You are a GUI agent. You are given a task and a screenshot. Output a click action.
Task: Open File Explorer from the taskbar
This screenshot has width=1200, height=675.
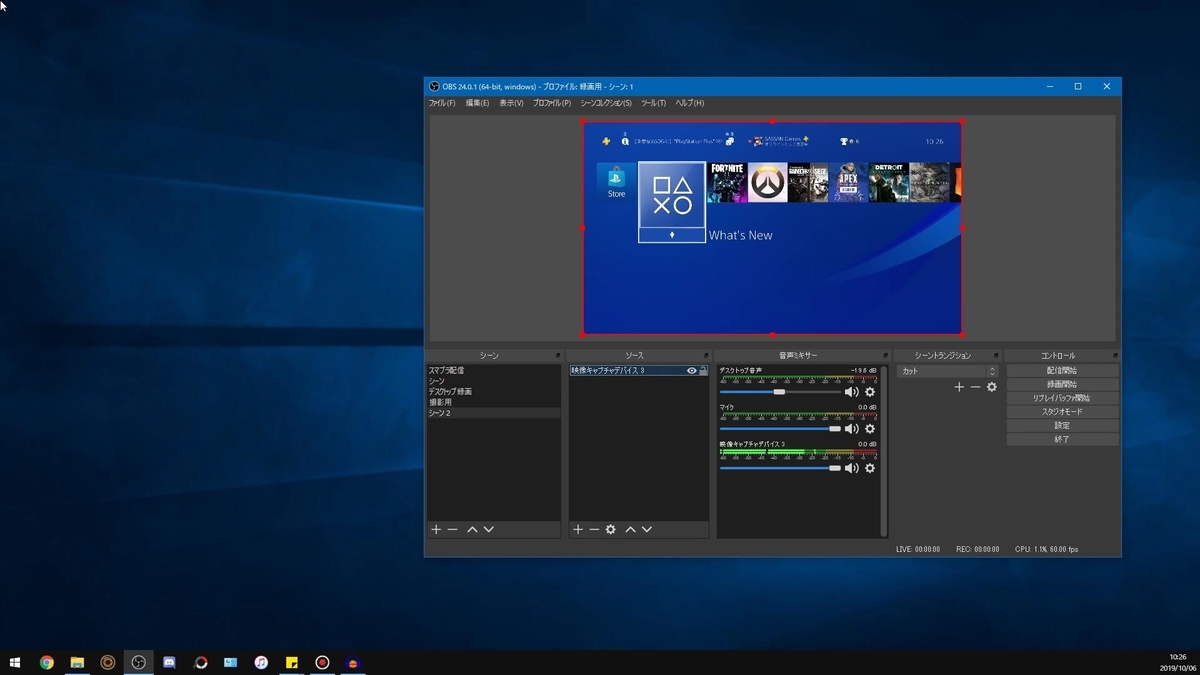(77, 662)
